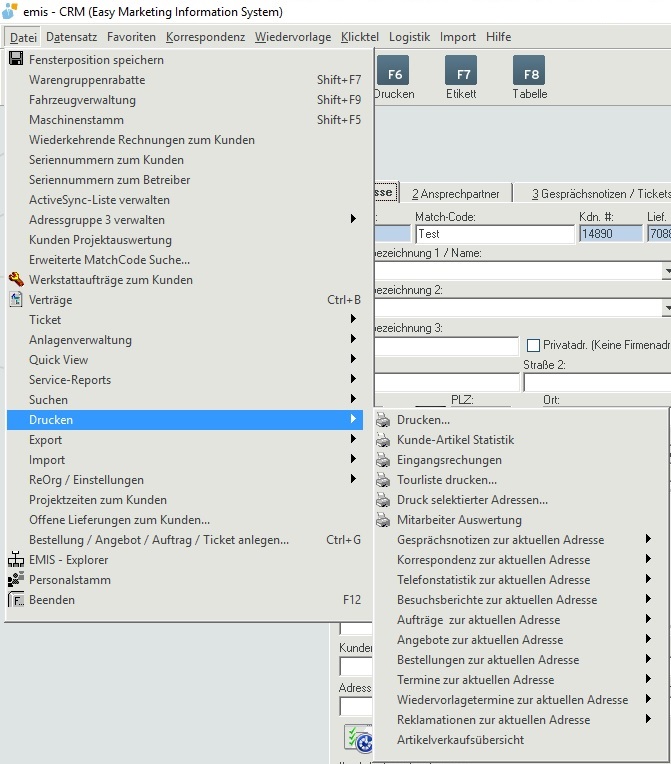Click the emis application icon in title bar
The image size is (671, 764).
(10, 11)
